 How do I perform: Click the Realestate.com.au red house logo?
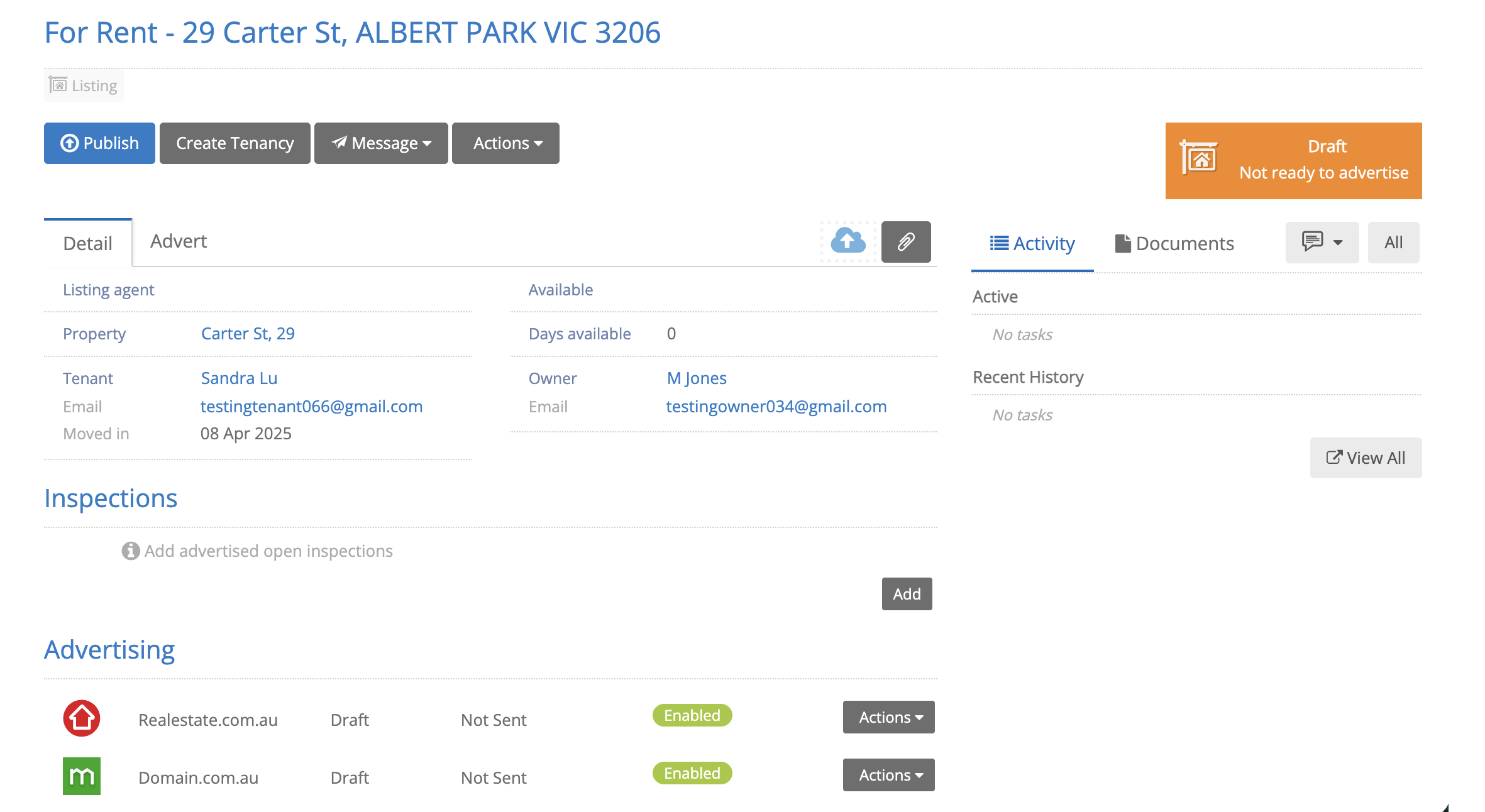(x=82, y=718)
